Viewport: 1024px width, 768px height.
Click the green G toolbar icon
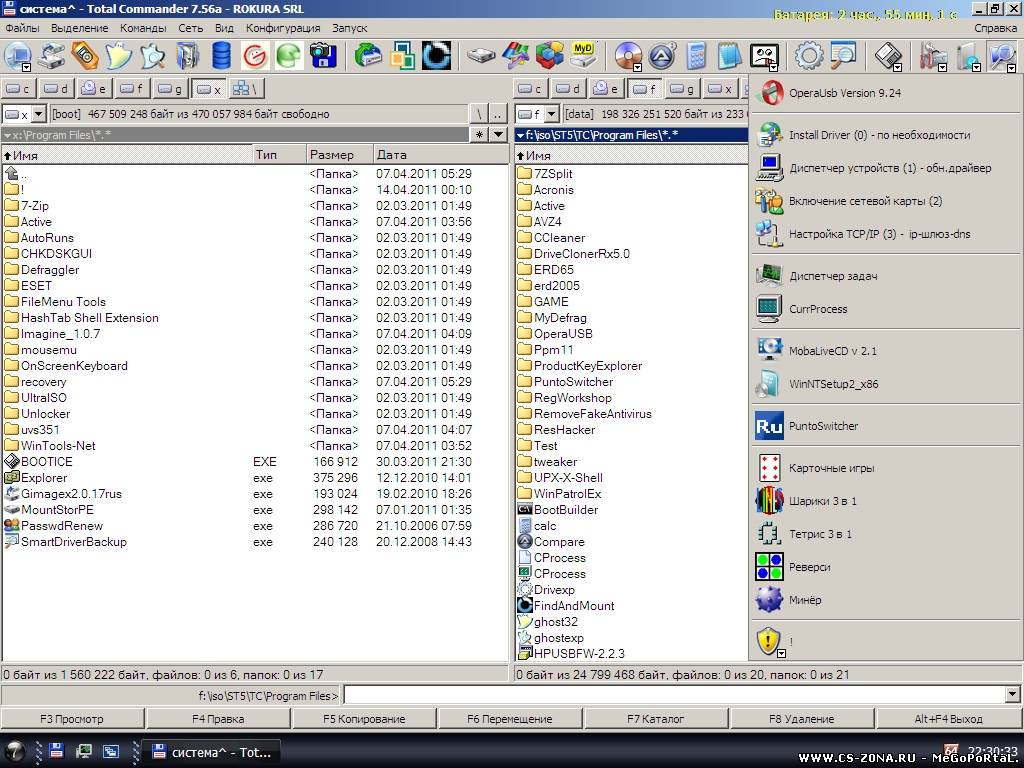tap(289, 56)
